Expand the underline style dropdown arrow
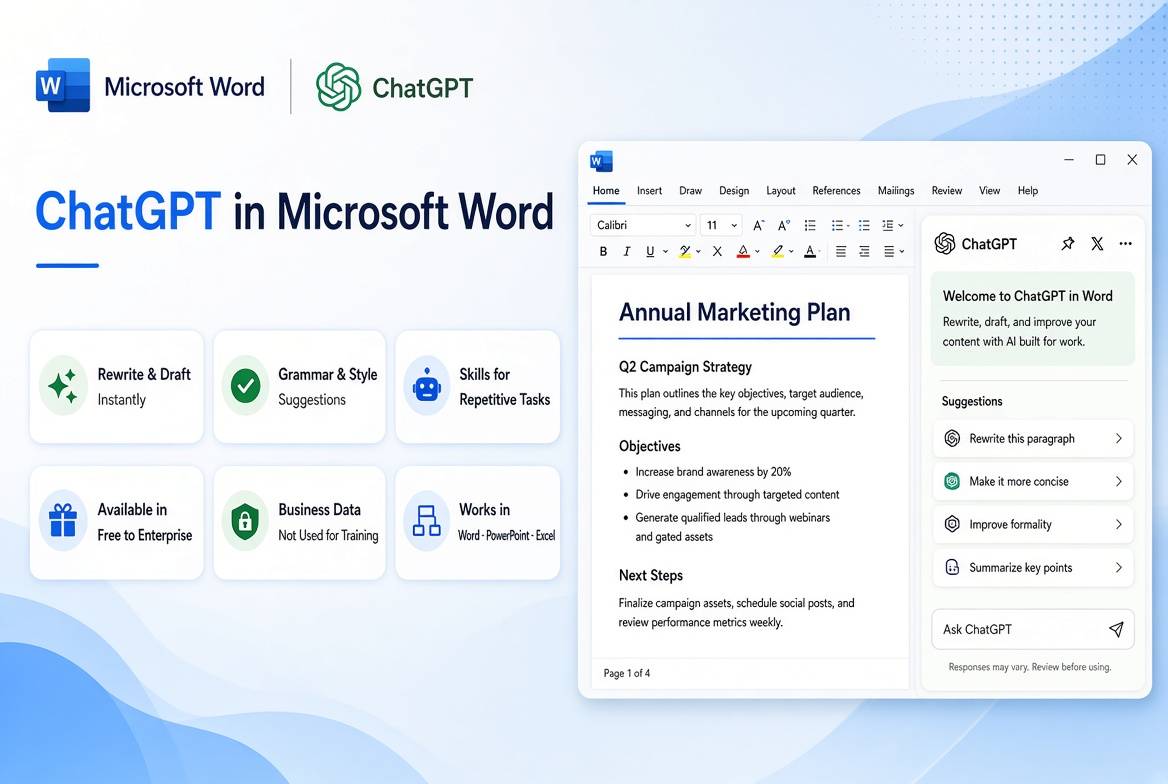Screen dimensions: 1168x784 coord(665,252)
